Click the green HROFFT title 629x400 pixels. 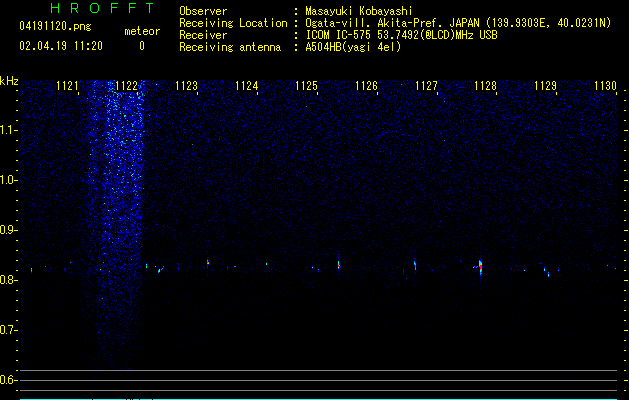coord(103,8)
